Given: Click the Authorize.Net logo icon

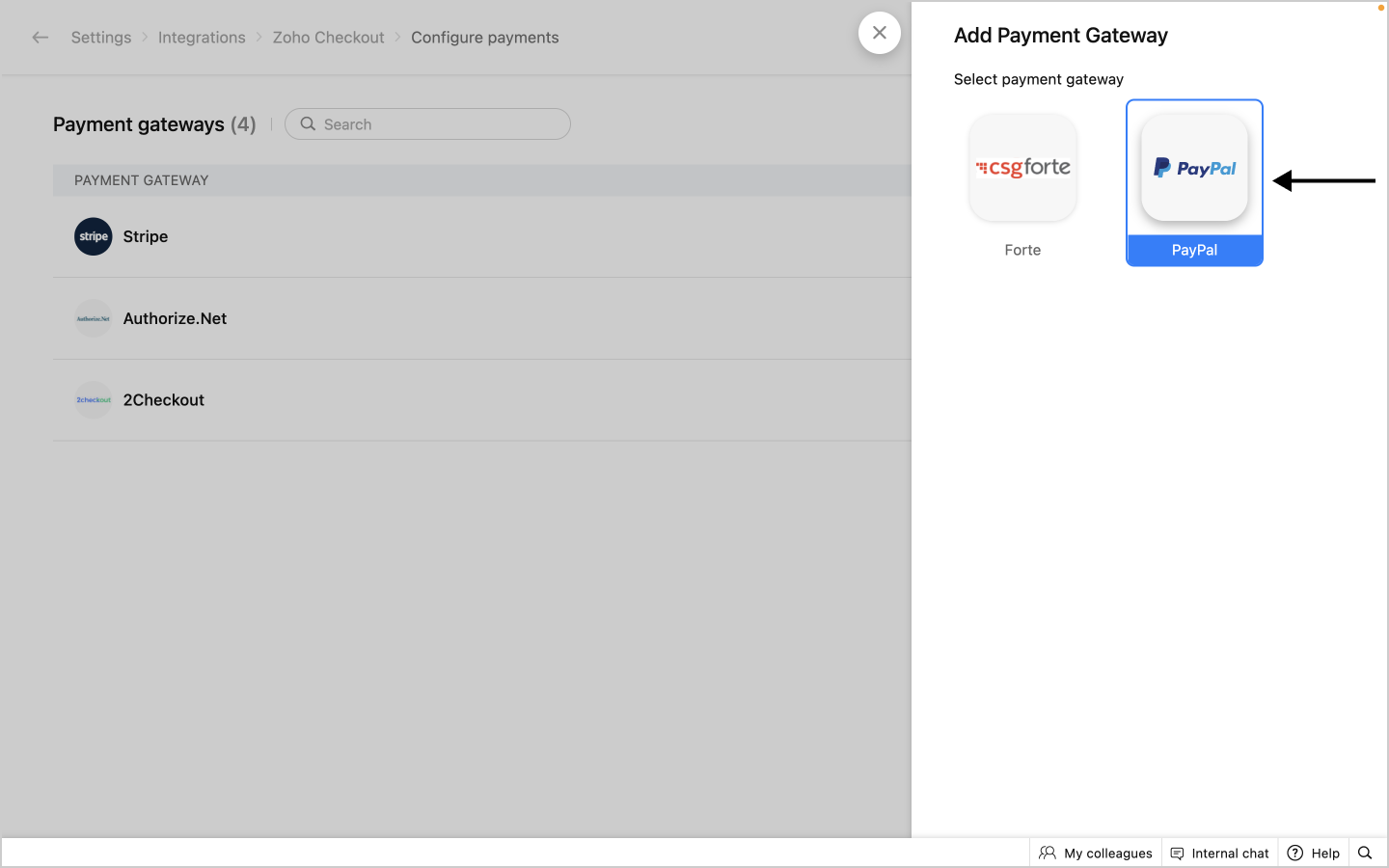Looking at the screenshot, I should point(94,318).
